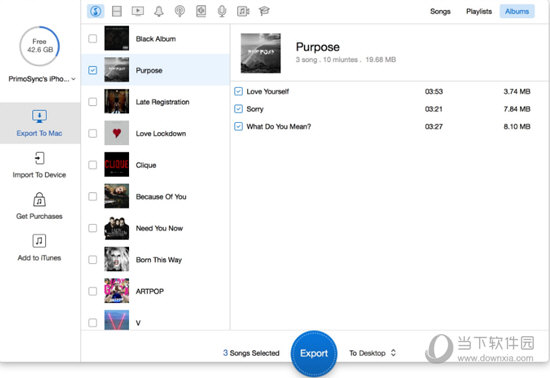Select the What Do You Mean? title
This screenshot has height=378, width=550.
[x=279, y=127]
